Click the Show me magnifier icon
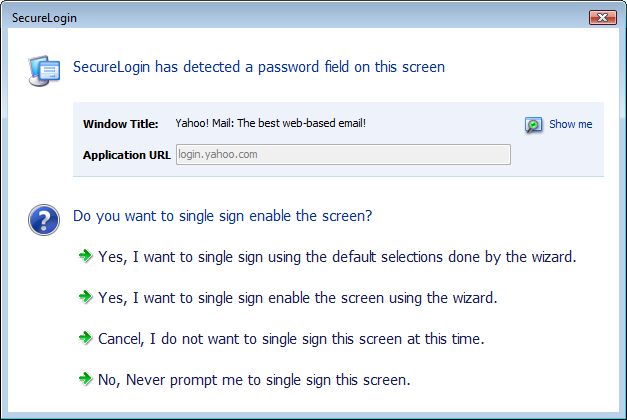The width and height of the screenshot is (627, 420). pos(534,125)
